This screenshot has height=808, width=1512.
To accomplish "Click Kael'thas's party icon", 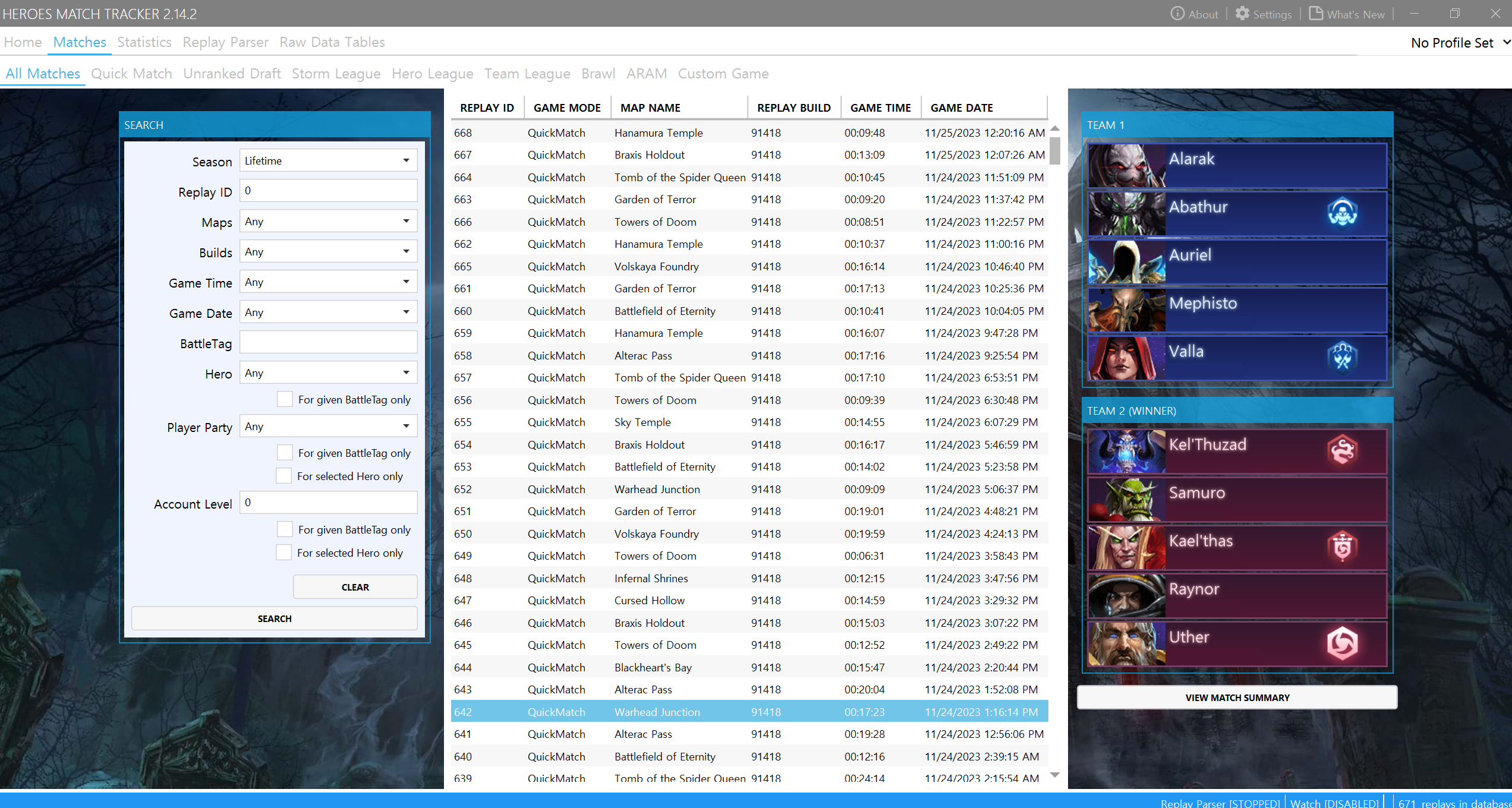I will (x=1342, y=547).
